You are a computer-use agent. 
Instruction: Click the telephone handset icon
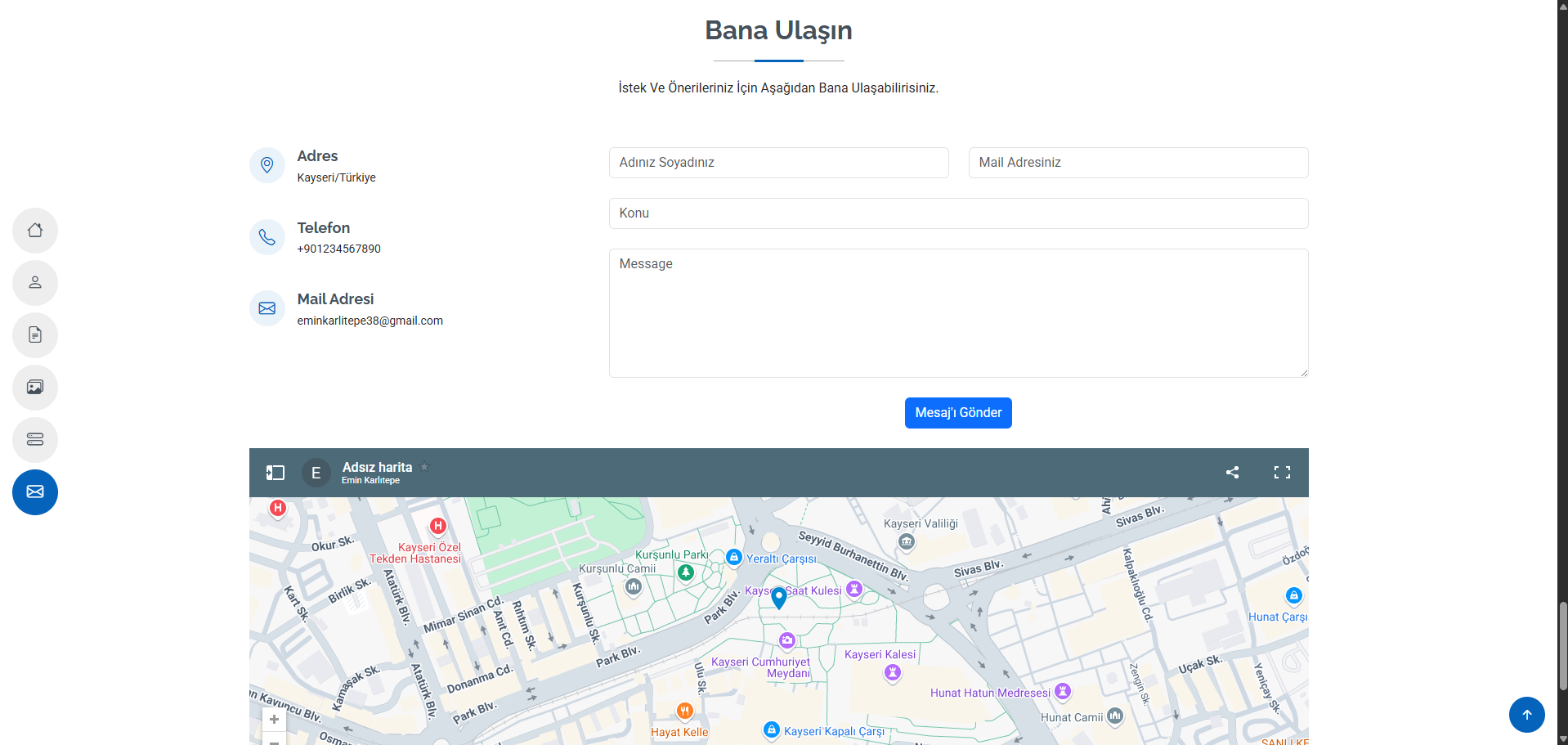(267, 237)
